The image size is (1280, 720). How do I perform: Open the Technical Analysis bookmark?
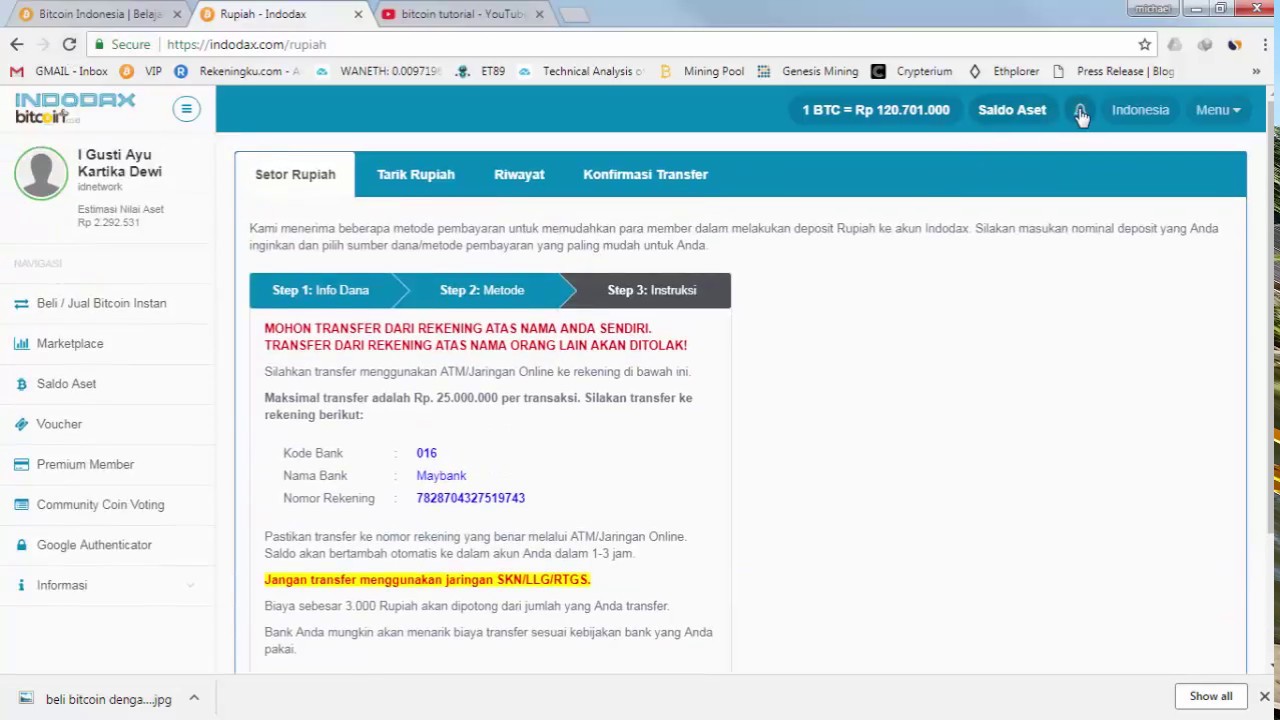pos(581,71)
